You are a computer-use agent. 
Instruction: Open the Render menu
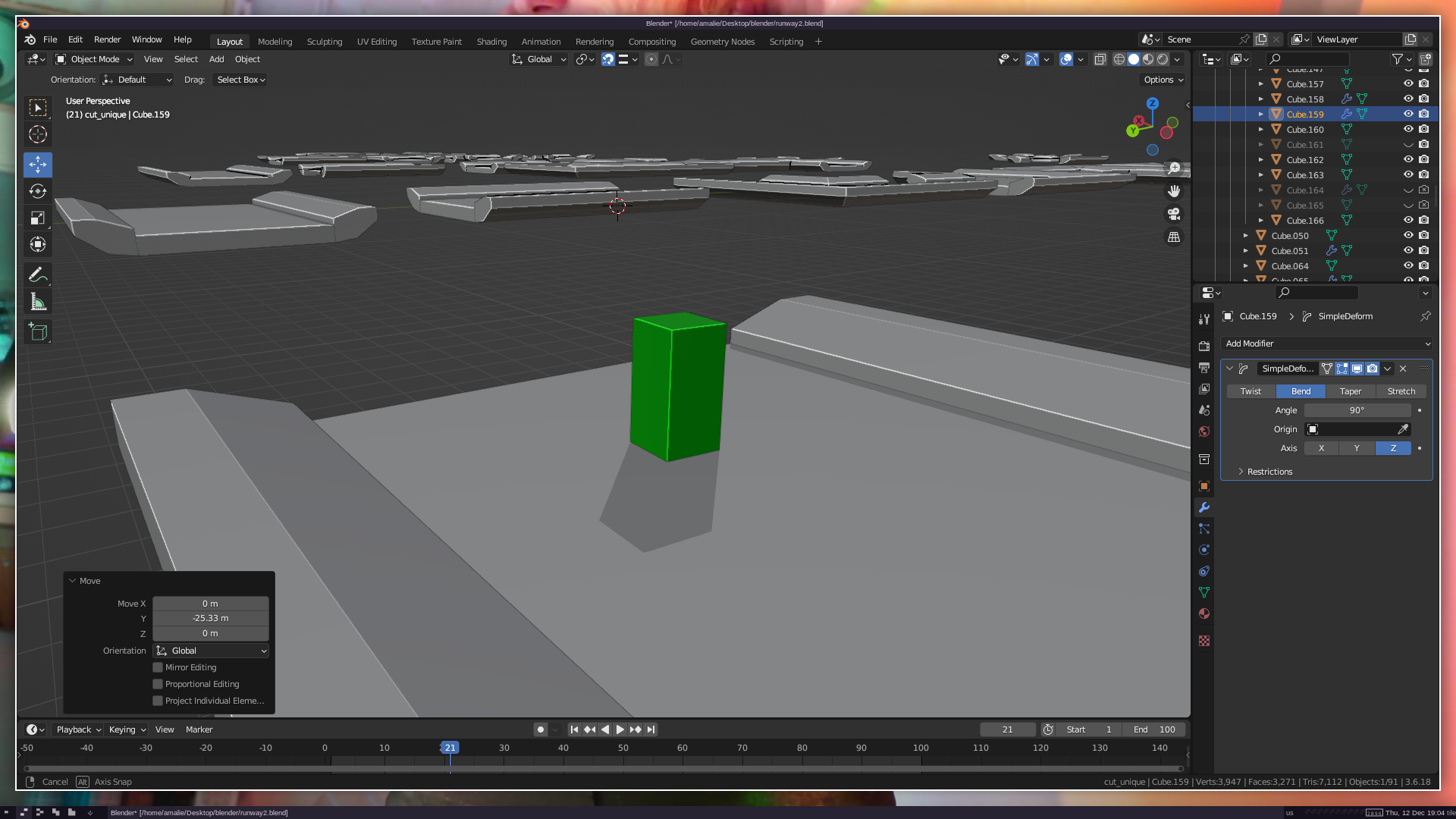(x=107, y=39)
